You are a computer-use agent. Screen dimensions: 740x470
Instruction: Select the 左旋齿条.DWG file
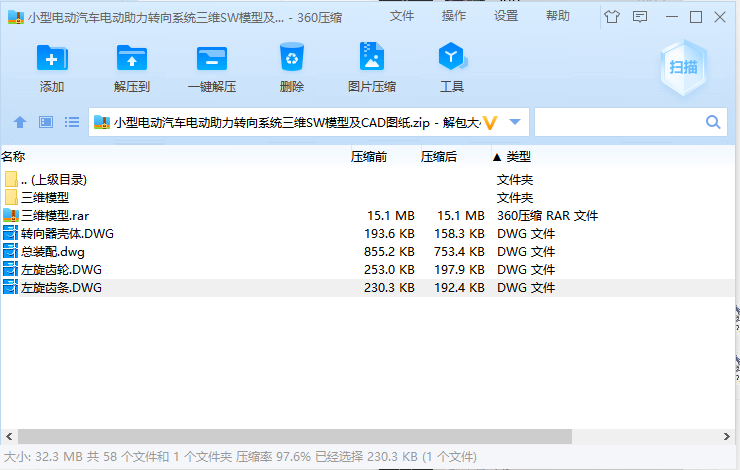368,287
